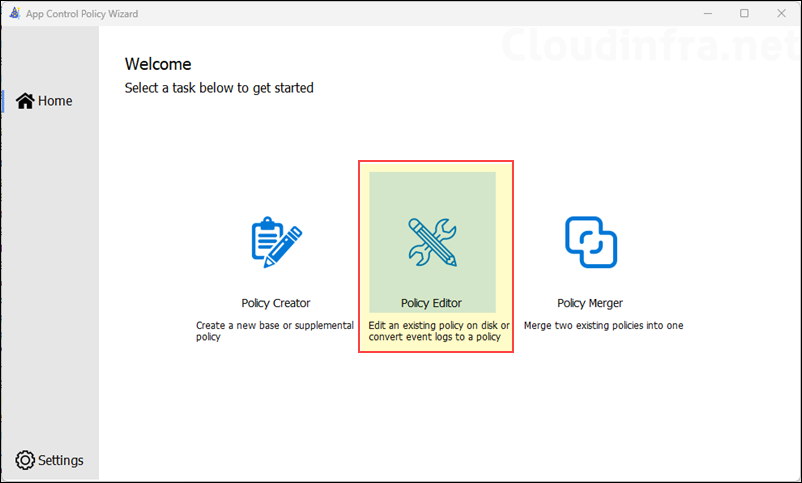This screenshot has height=483, width=802.
Task: Click the "Policy Merger" text label
Action: tap(590, 303)
